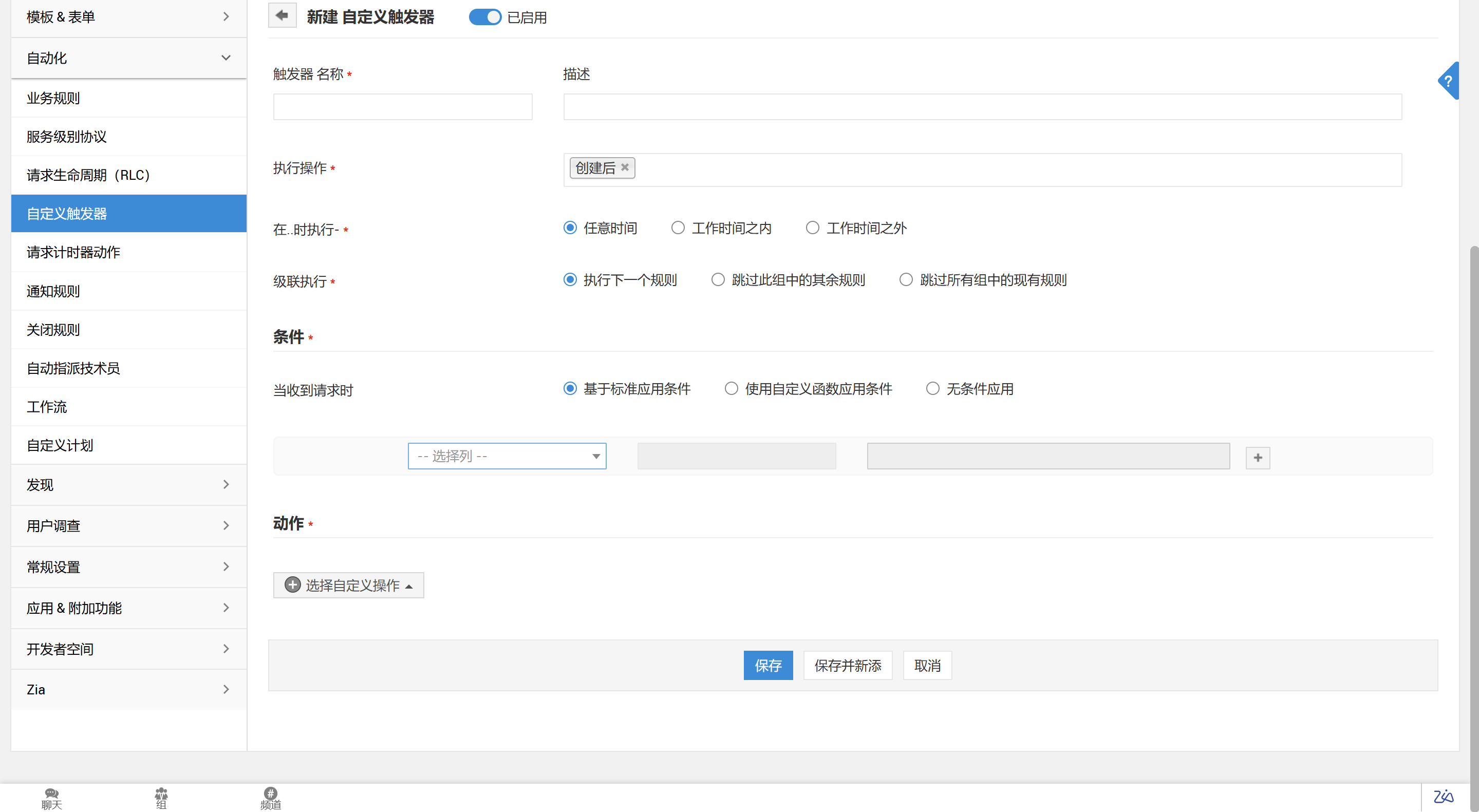Collapse the 自动化 sidebar section
Screen dimensions: 1479x812
point(128,58)
